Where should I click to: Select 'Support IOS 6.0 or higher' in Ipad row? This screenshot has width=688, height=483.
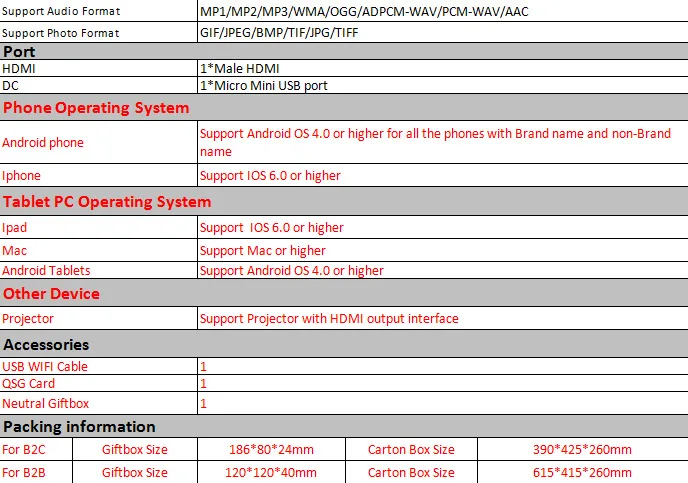pyautogui.click(x=272, y=228)
